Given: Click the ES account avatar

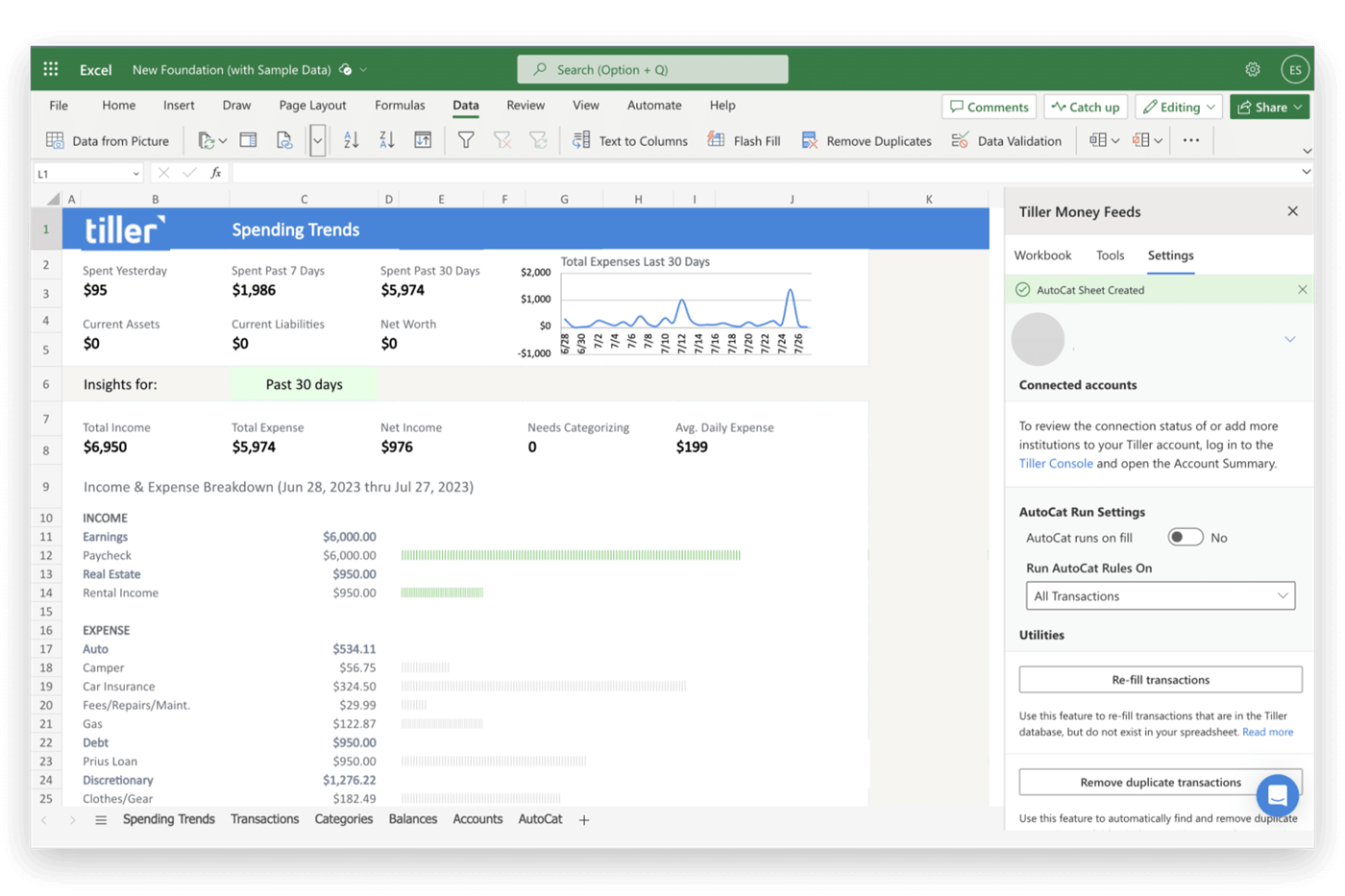Looking at the screenshot, I should click(1295, 69).
